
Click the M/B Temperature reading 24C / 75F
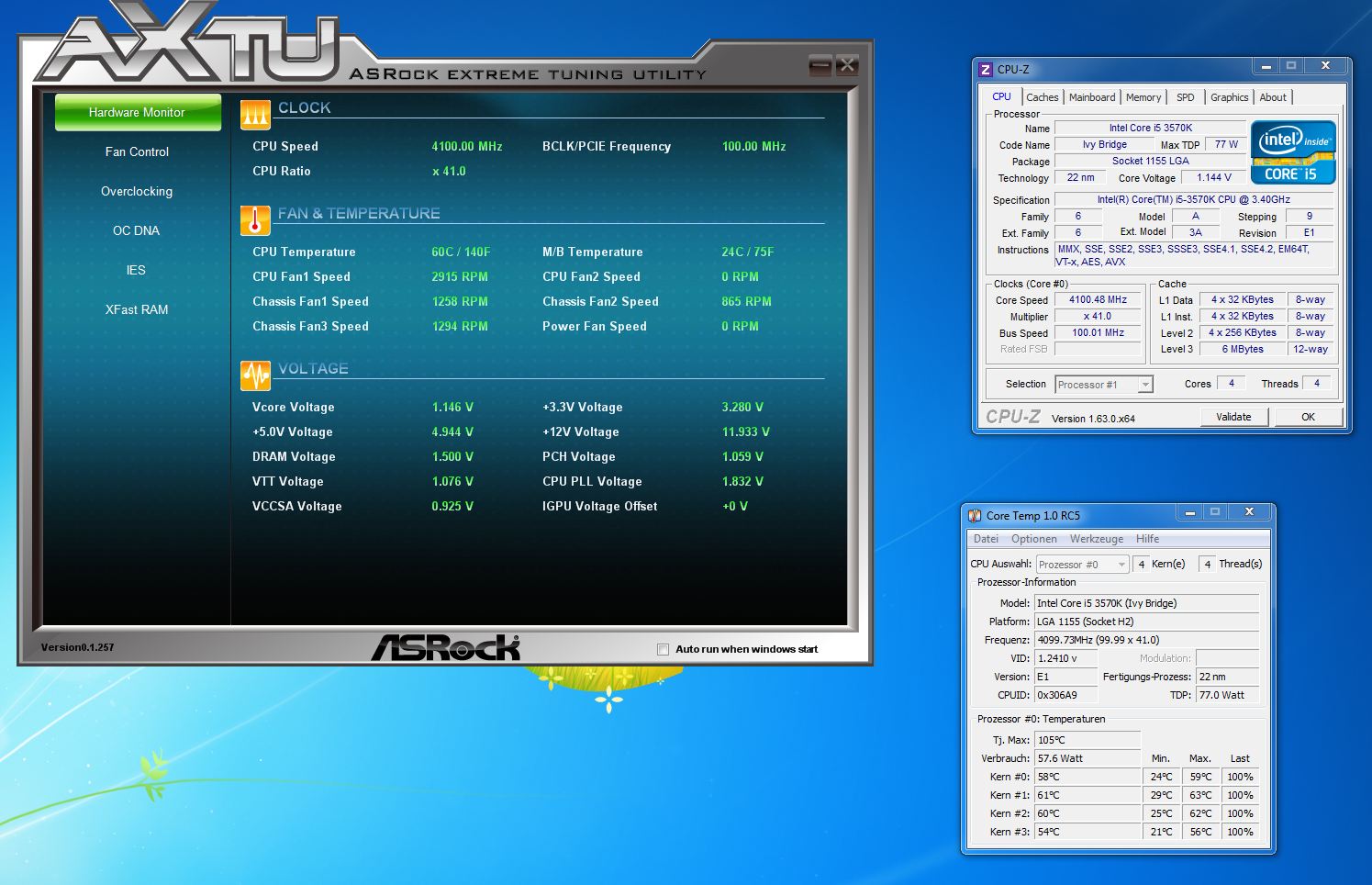coord(748,252)
